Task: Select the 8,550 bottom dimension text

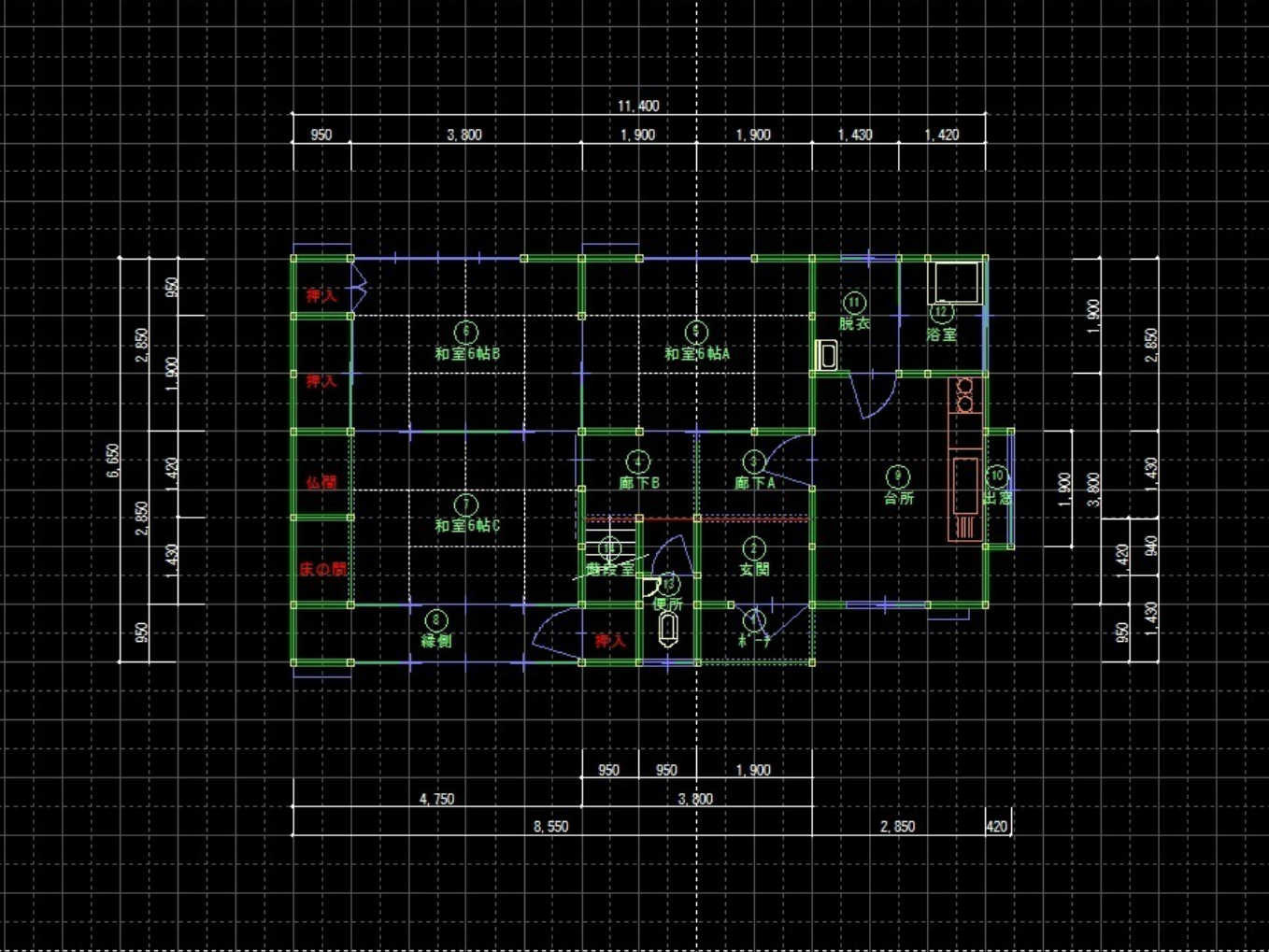Action: coord(550,827)
